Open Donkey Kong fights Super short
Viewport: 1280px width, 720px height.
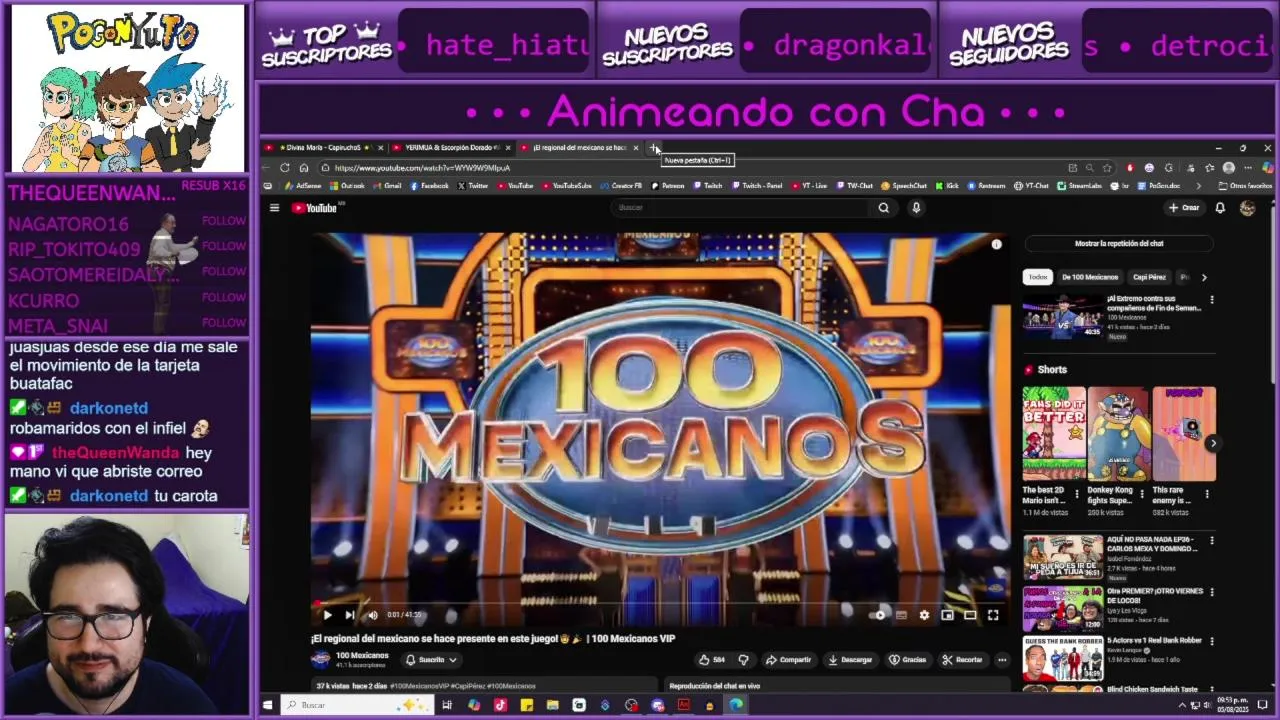click(1118, 433)
